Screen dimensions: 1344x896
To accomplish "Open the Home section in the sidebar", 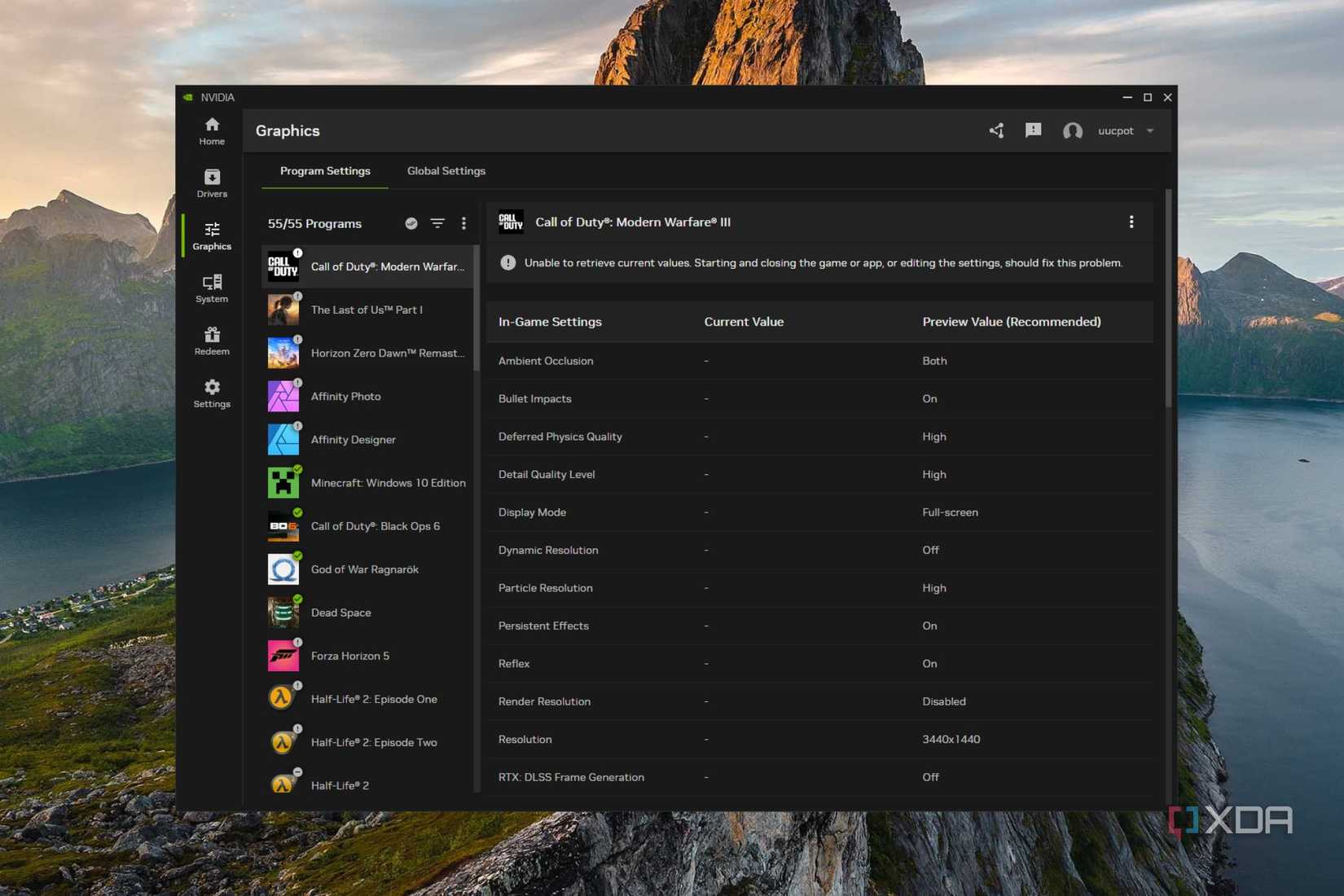I will [211, 132].
